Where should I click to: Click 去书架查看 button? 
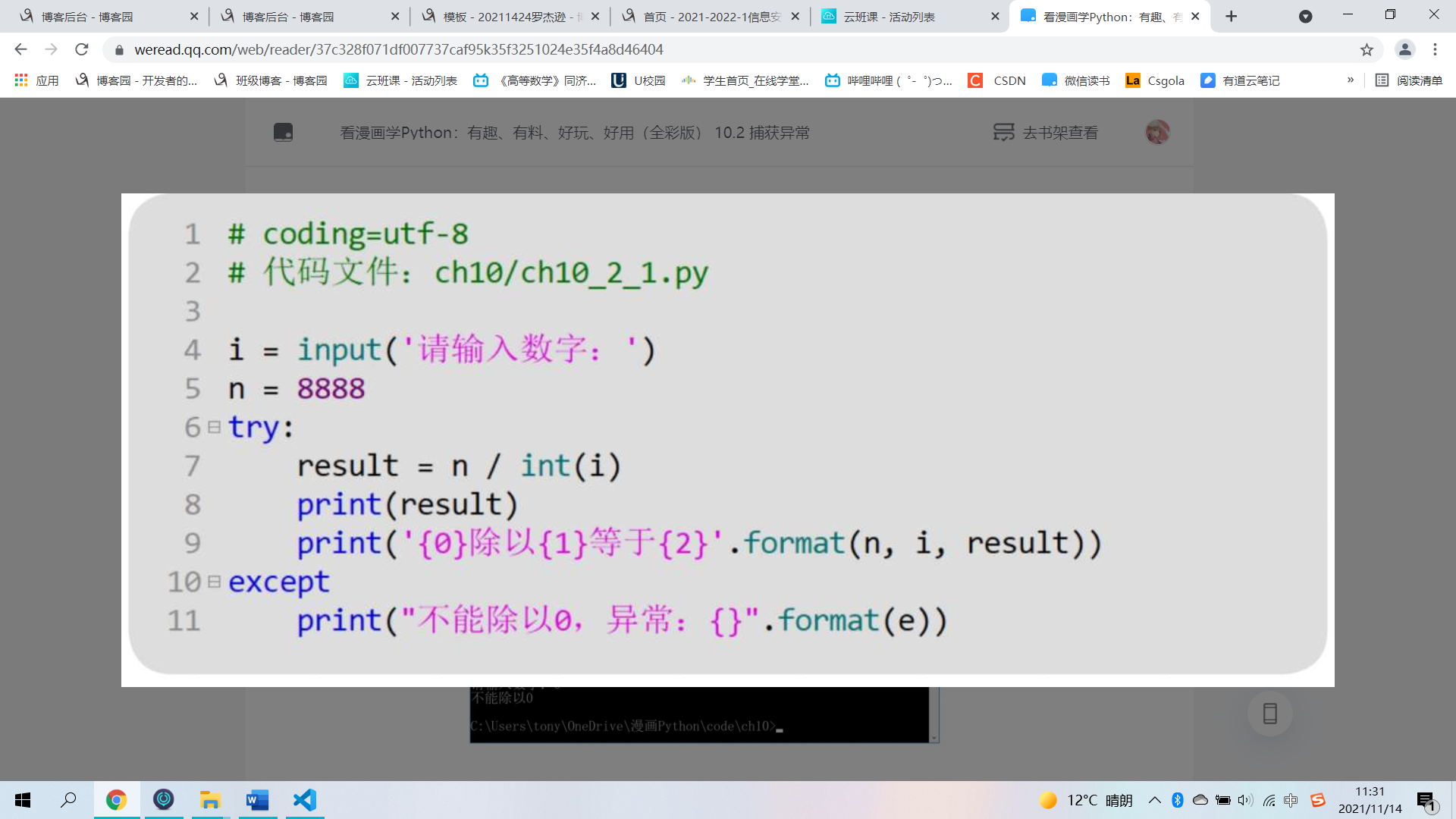1046,133
